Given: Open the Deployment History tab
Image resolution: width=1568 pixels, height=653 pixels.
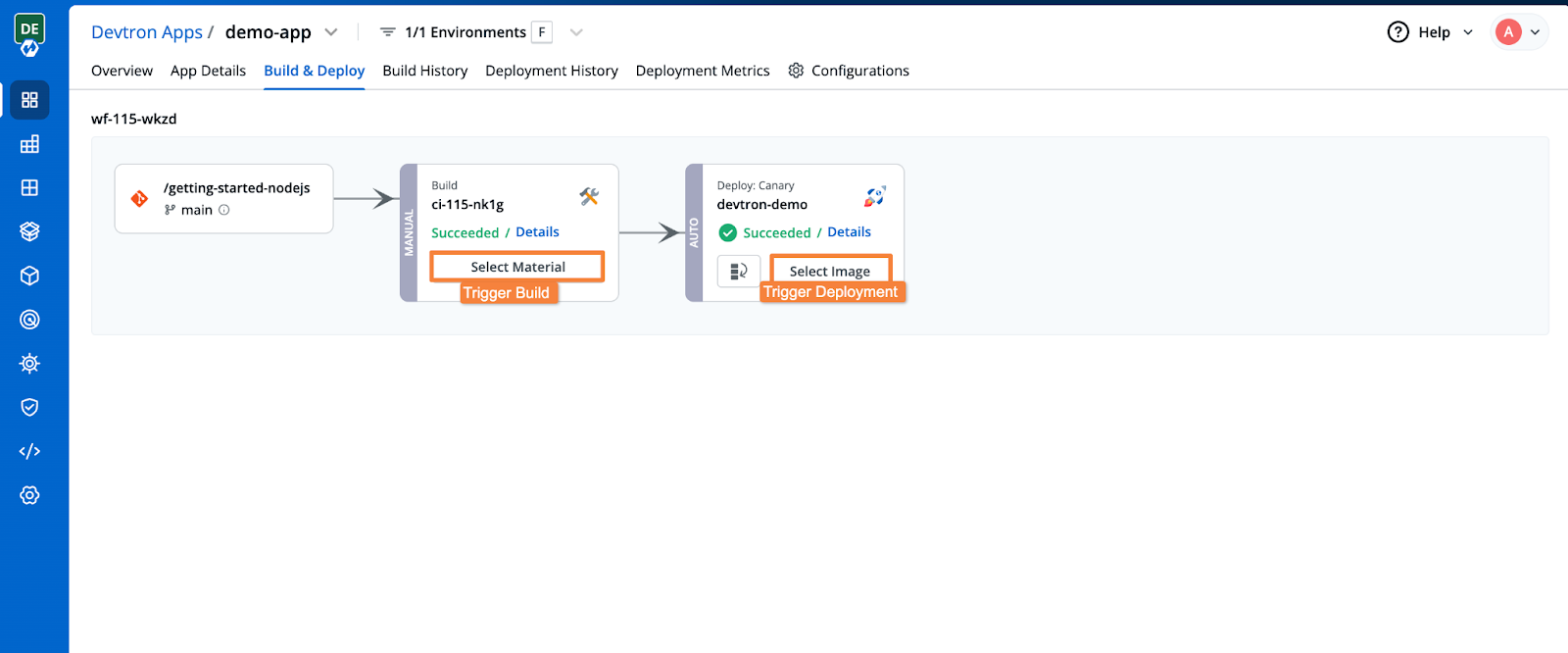Looking at the screenshot, I should click(552, 71).
